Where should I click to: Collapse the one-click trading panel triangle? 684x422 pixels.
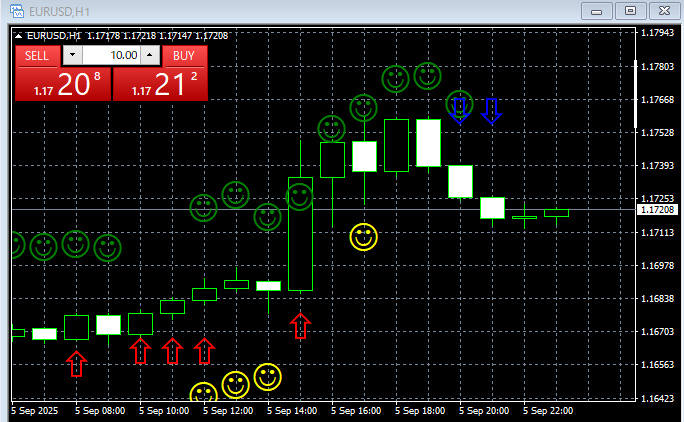(18, 36)
